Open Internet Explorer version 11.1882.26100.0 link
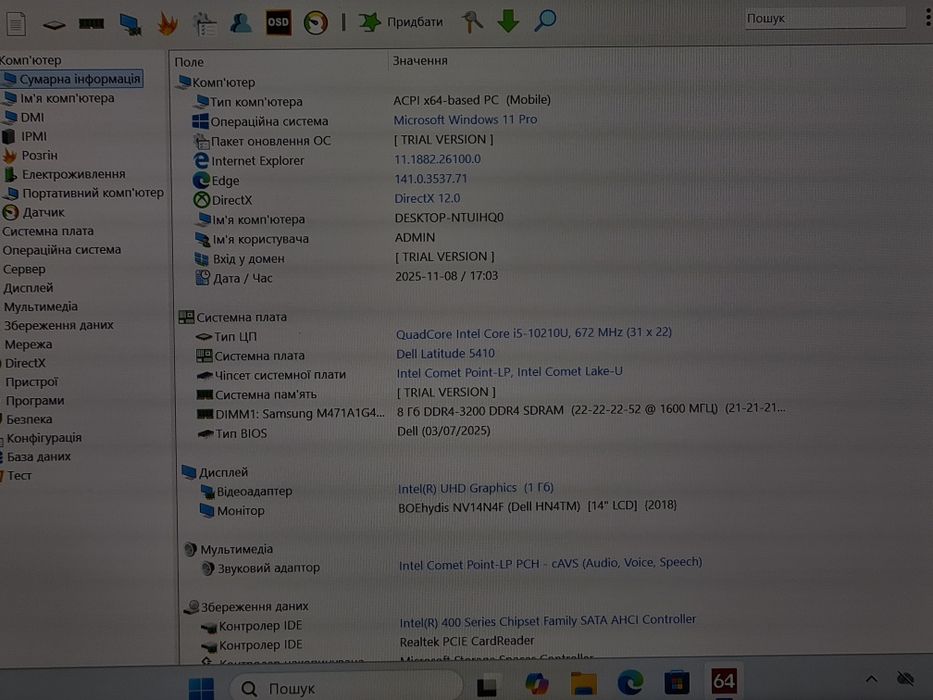The image size is (933, 700). 437,160
